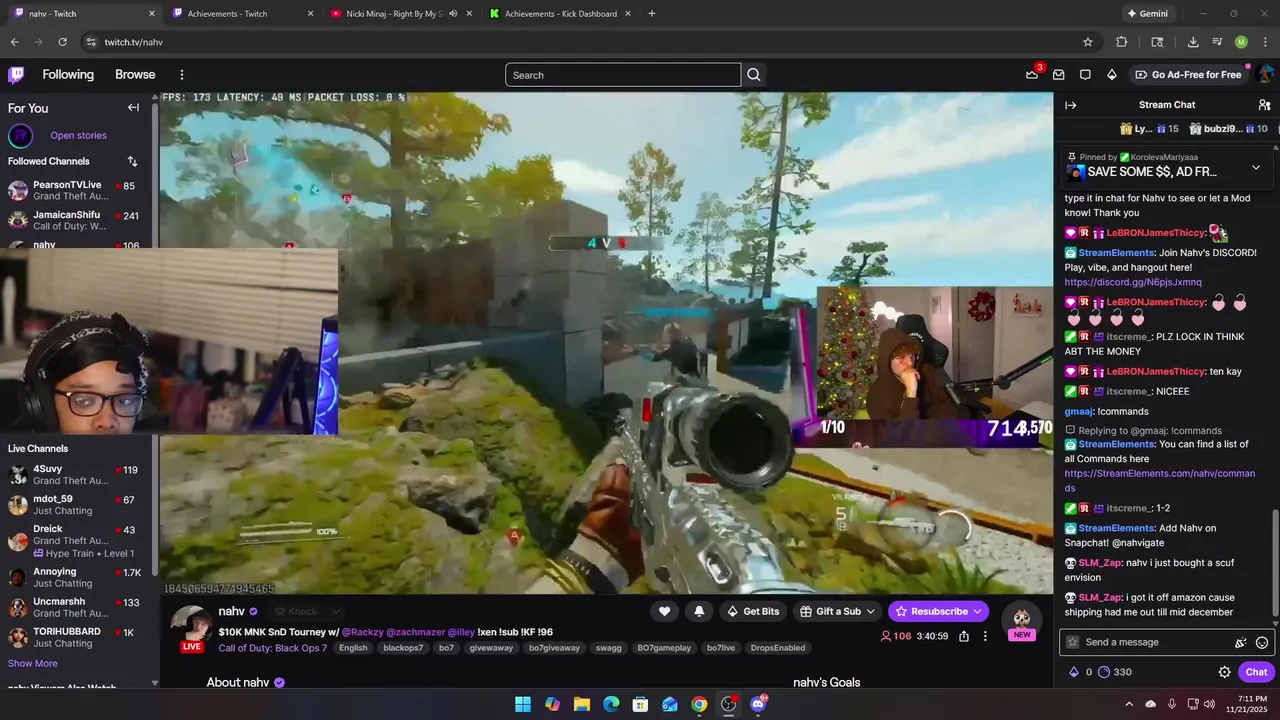Open TORIHUBBARD live channel
Screen dimensions: 1280x720
[x=78, y=637]
